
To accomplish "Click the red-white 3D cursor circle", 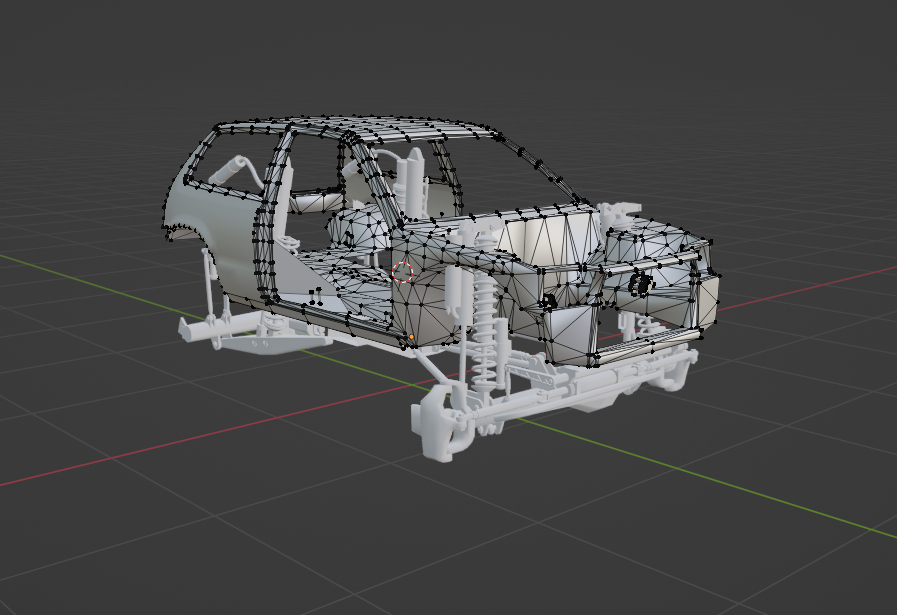I will click(403, 272).
